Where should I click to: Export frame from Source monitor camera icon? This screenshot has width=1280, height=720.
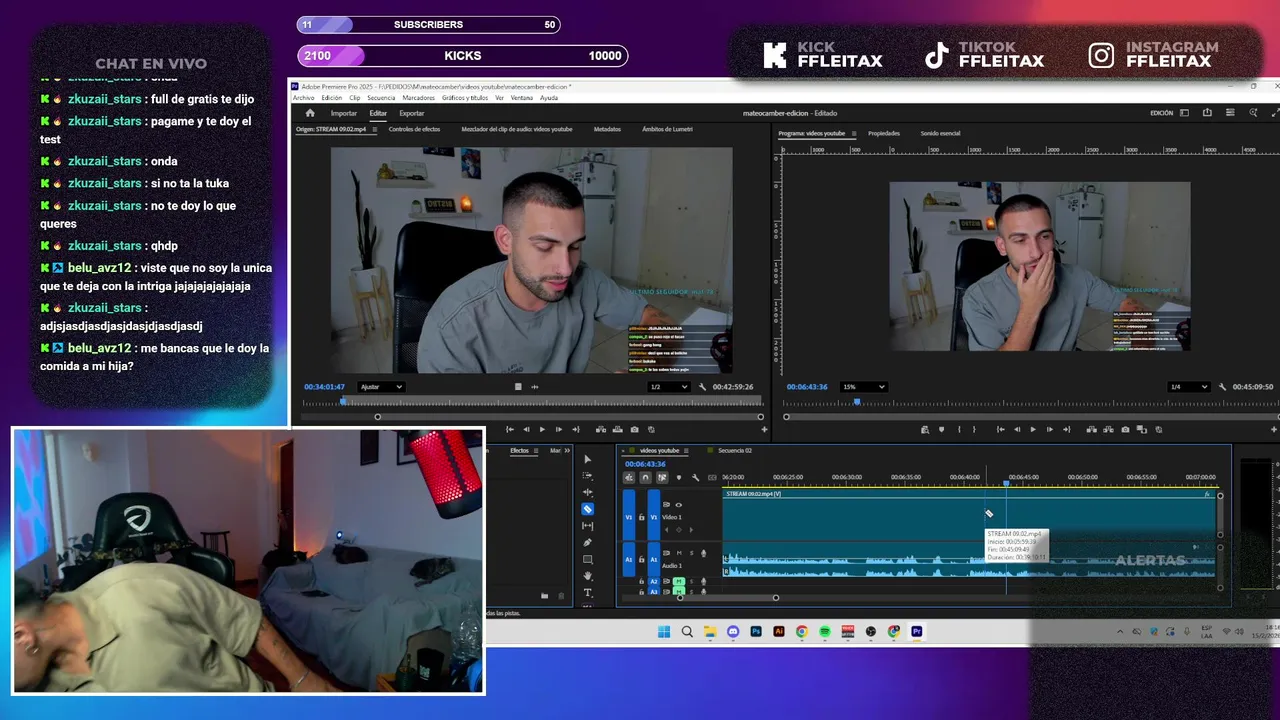point(634,429)
